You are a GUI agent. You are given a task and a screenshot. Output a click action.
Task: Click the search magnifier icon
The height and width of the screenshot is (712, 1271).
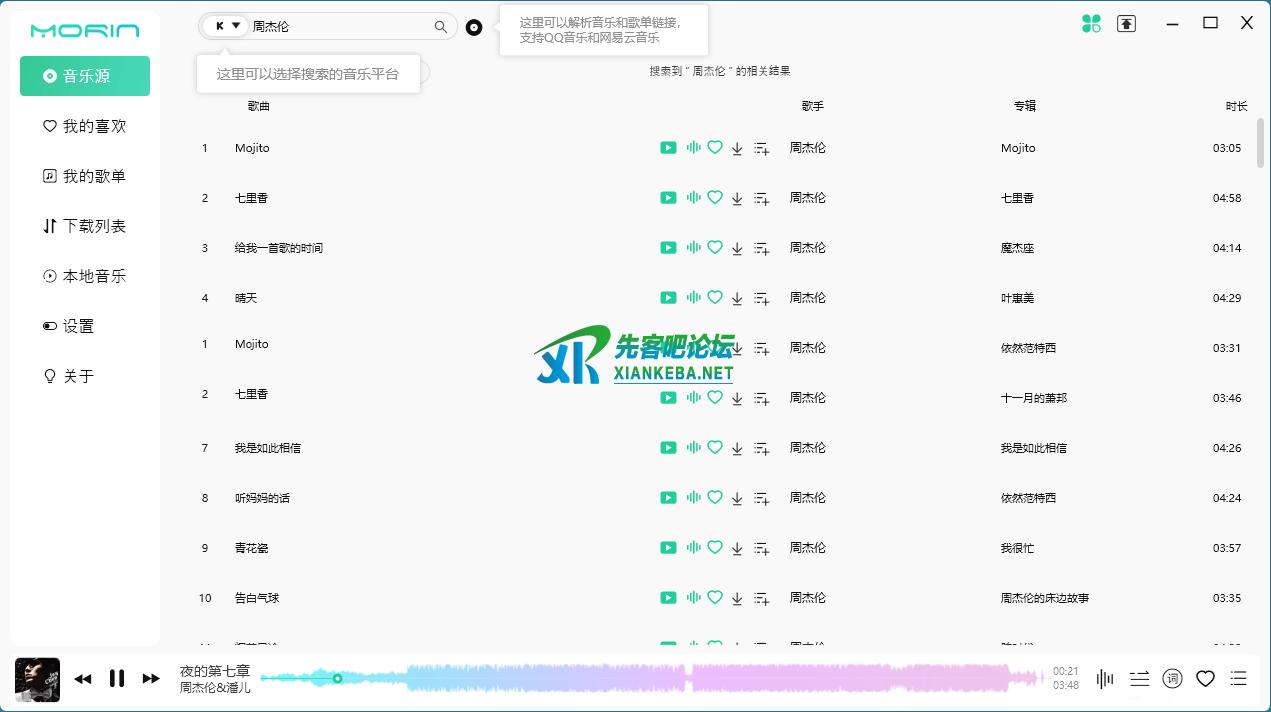click(440, 27)
